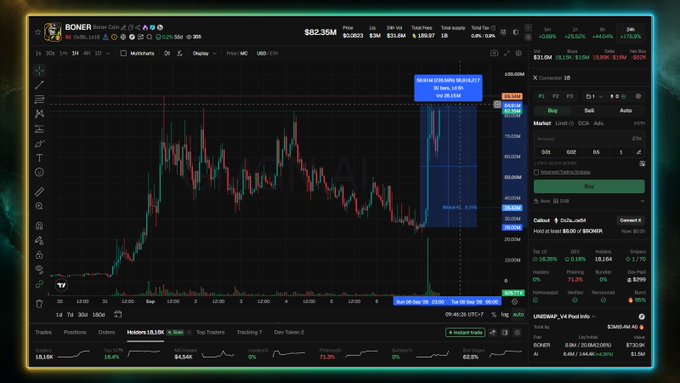
Task: Open the Fibonacci retracement tool
Action: pyautogui.click(x=39, y=99)
